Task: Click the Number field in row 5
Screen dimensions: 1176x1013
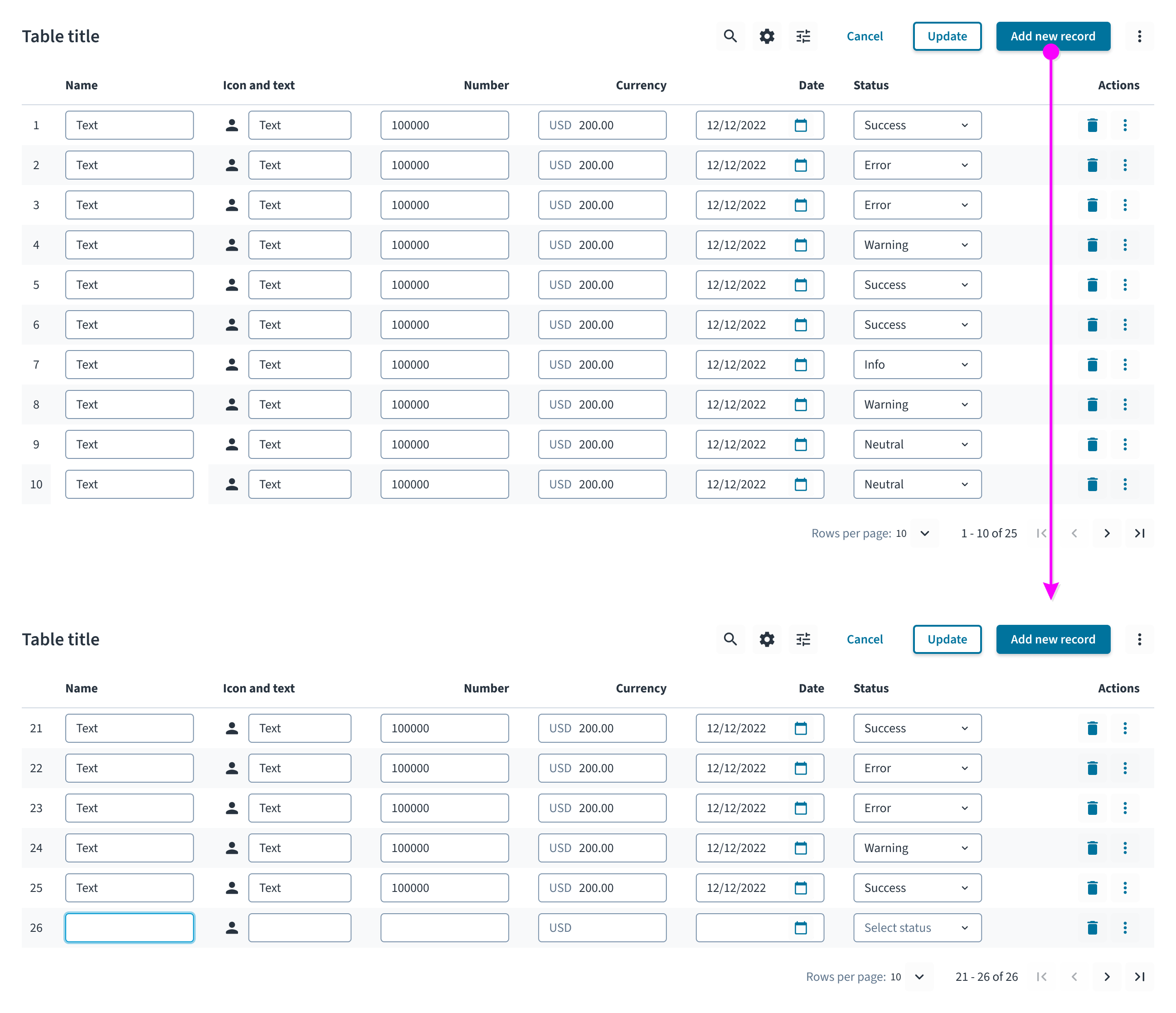Action: (444, 284)
